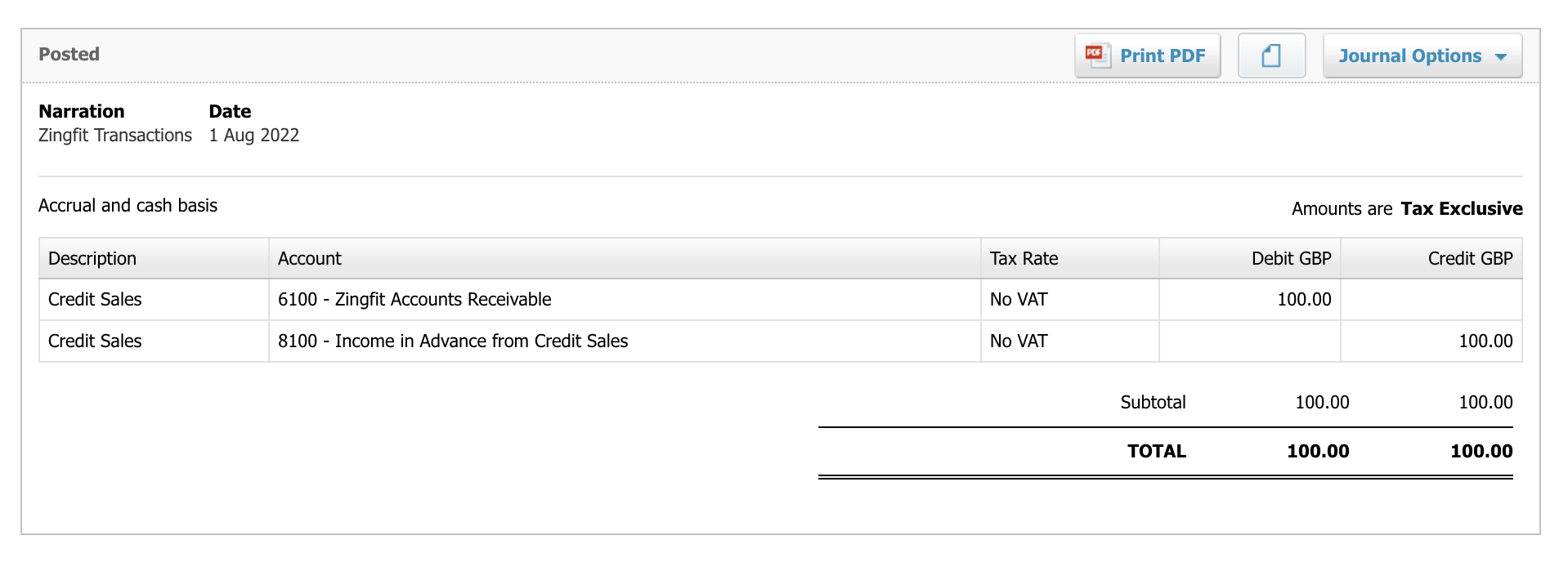
Task: Click Journal Options label
Action: pos(1409,56)
